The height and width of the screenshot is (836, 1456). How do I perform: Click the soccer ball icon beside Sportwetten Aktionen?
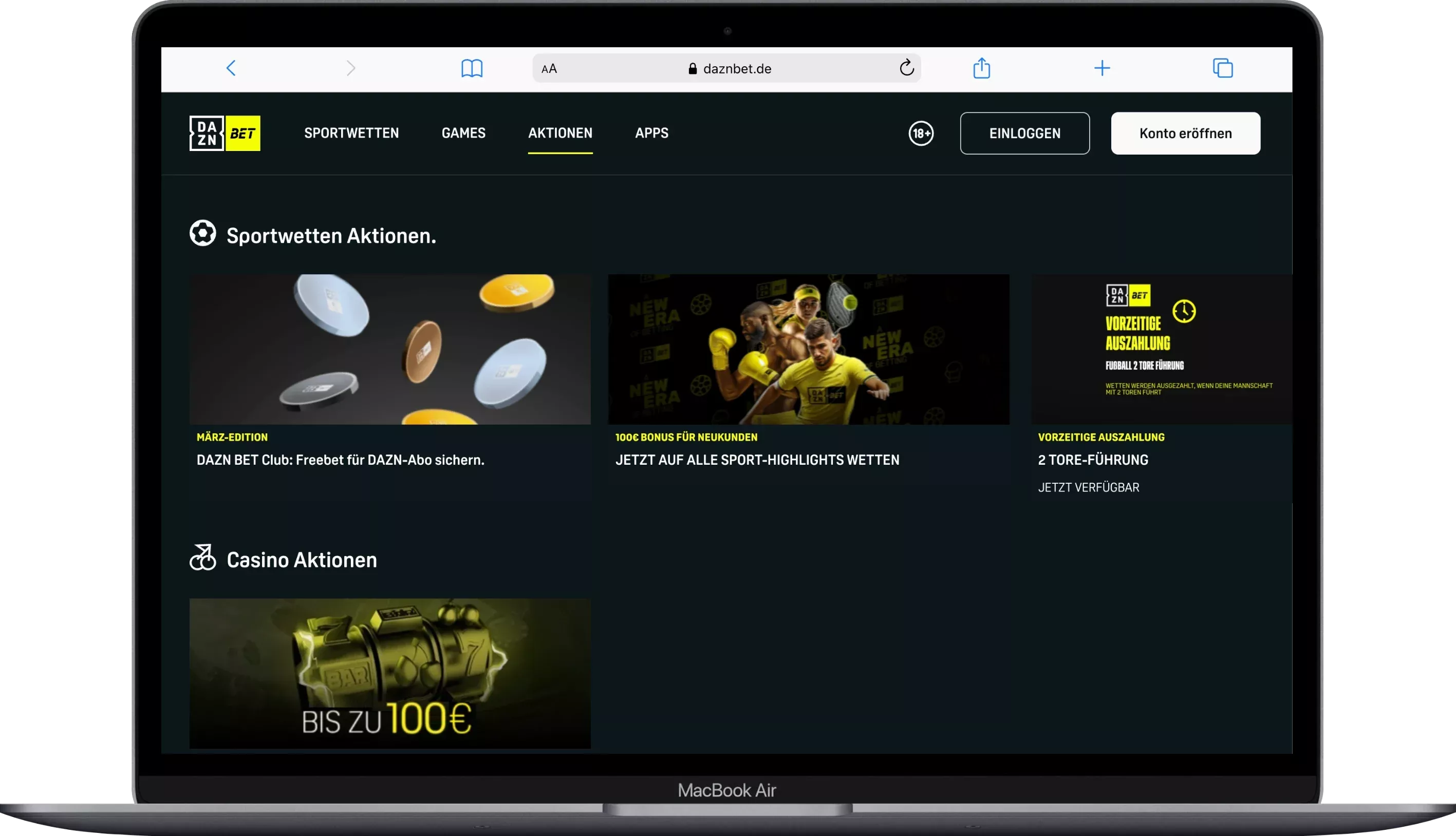point(203,233)
